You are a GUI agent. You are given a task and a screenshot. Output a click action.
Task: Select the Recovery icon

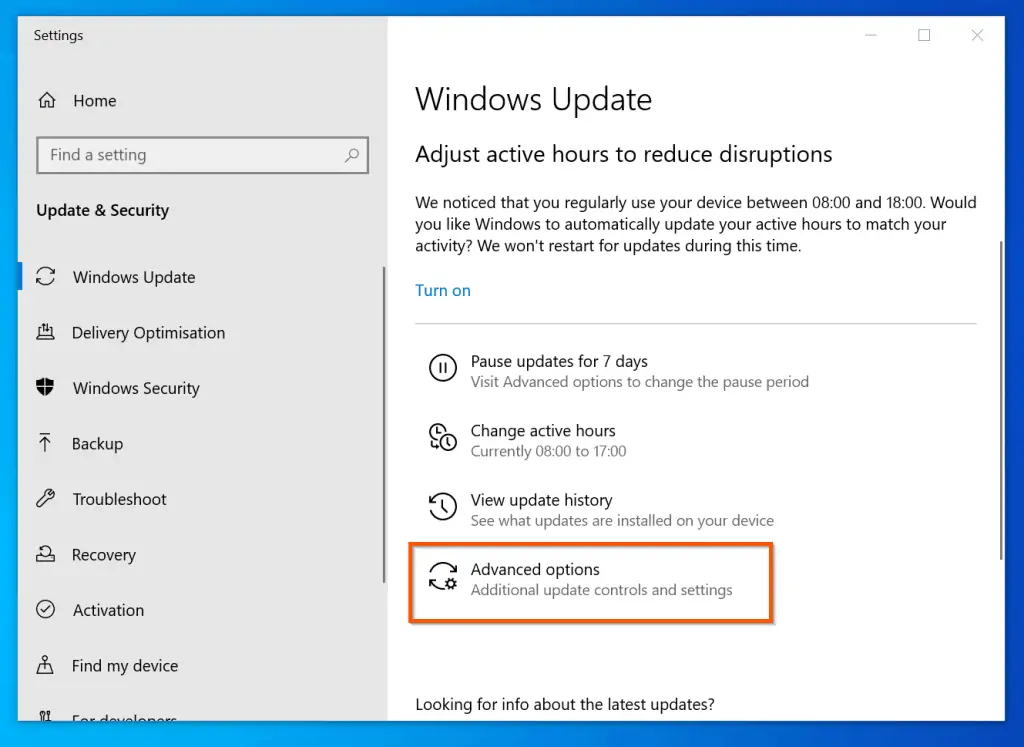(x=46, y=554)
